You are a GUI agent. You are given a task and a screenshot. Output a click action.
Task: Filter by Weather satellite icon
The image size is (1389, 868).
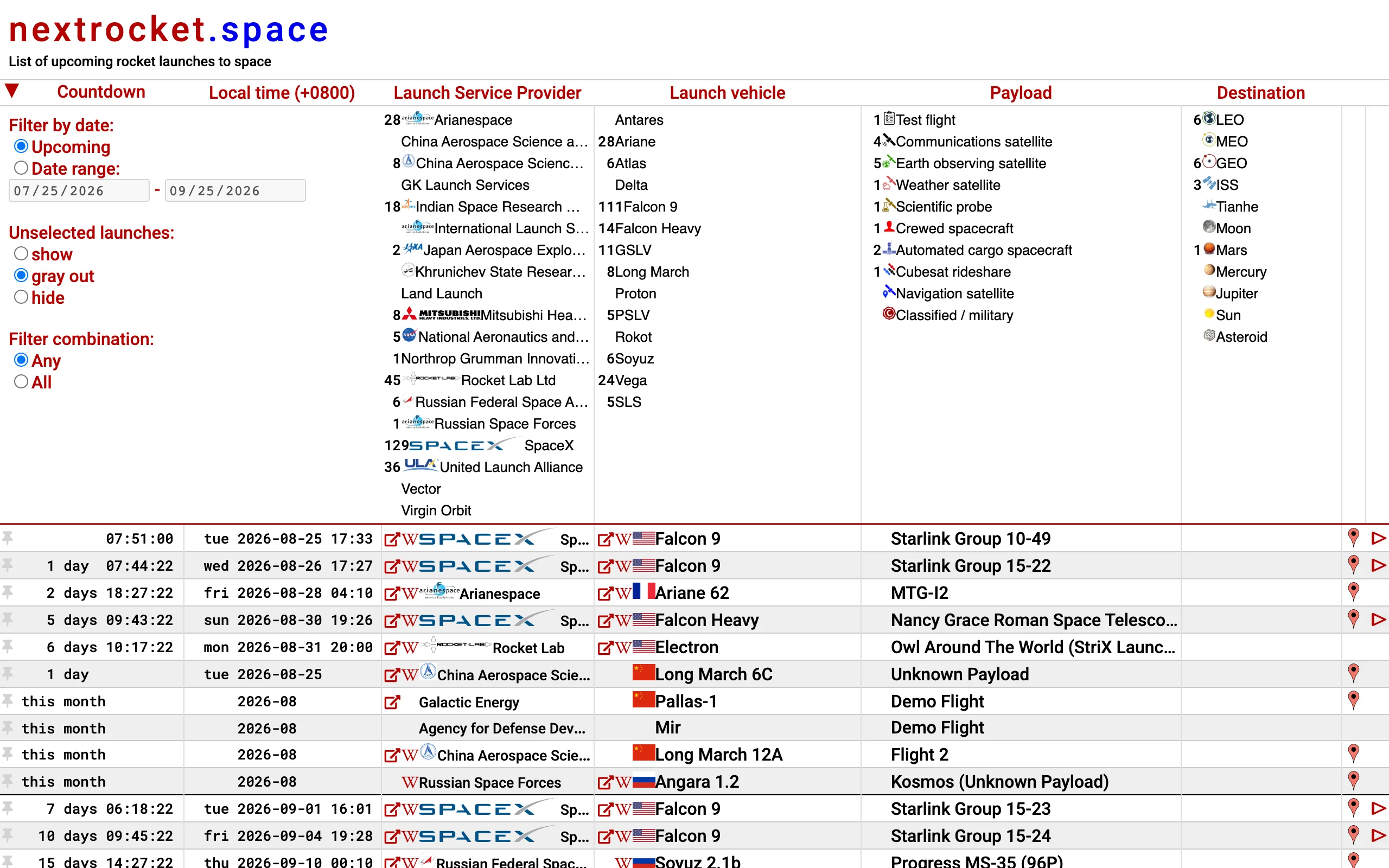click(889, 184)
